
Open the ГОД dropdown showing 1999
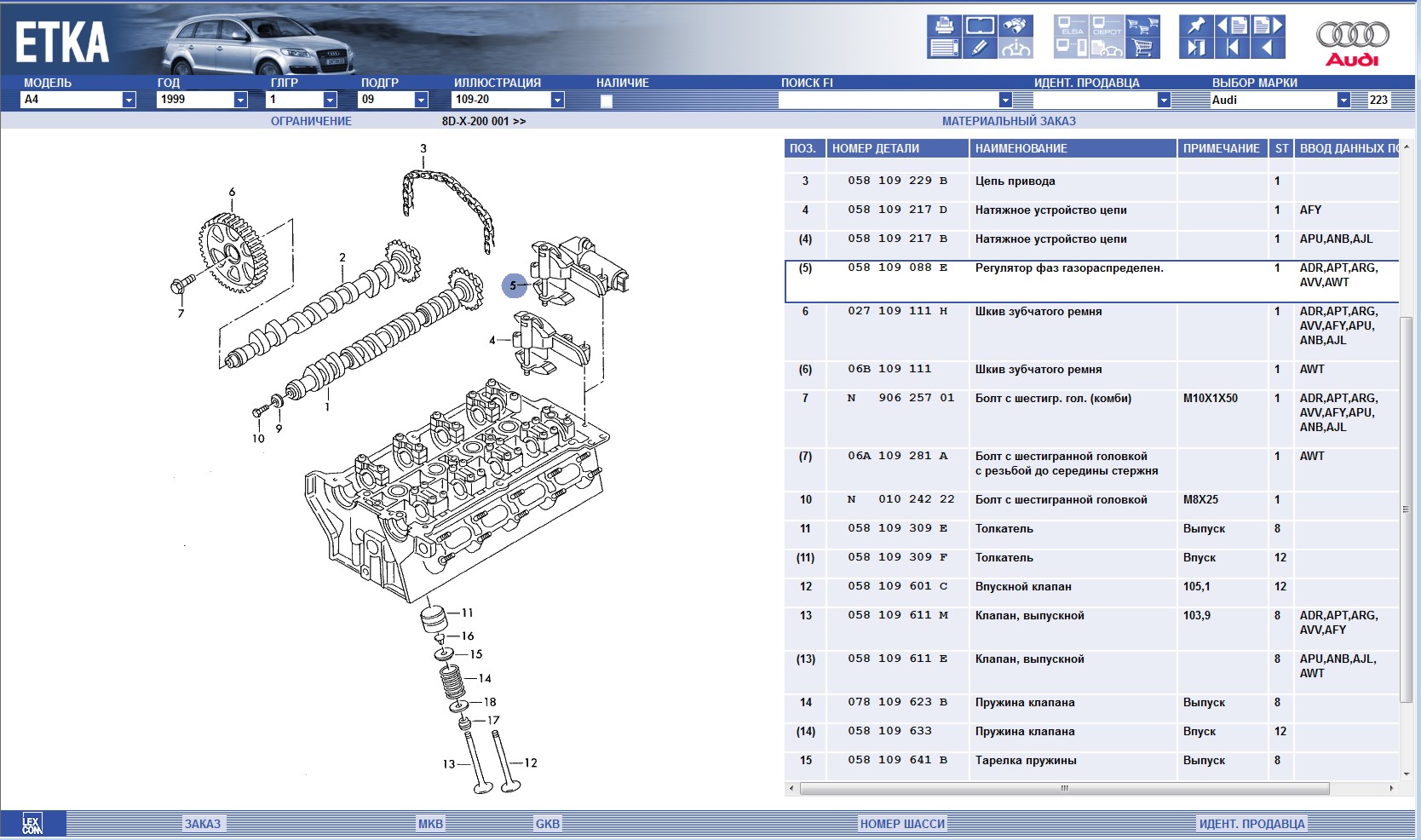click(240, 100)
